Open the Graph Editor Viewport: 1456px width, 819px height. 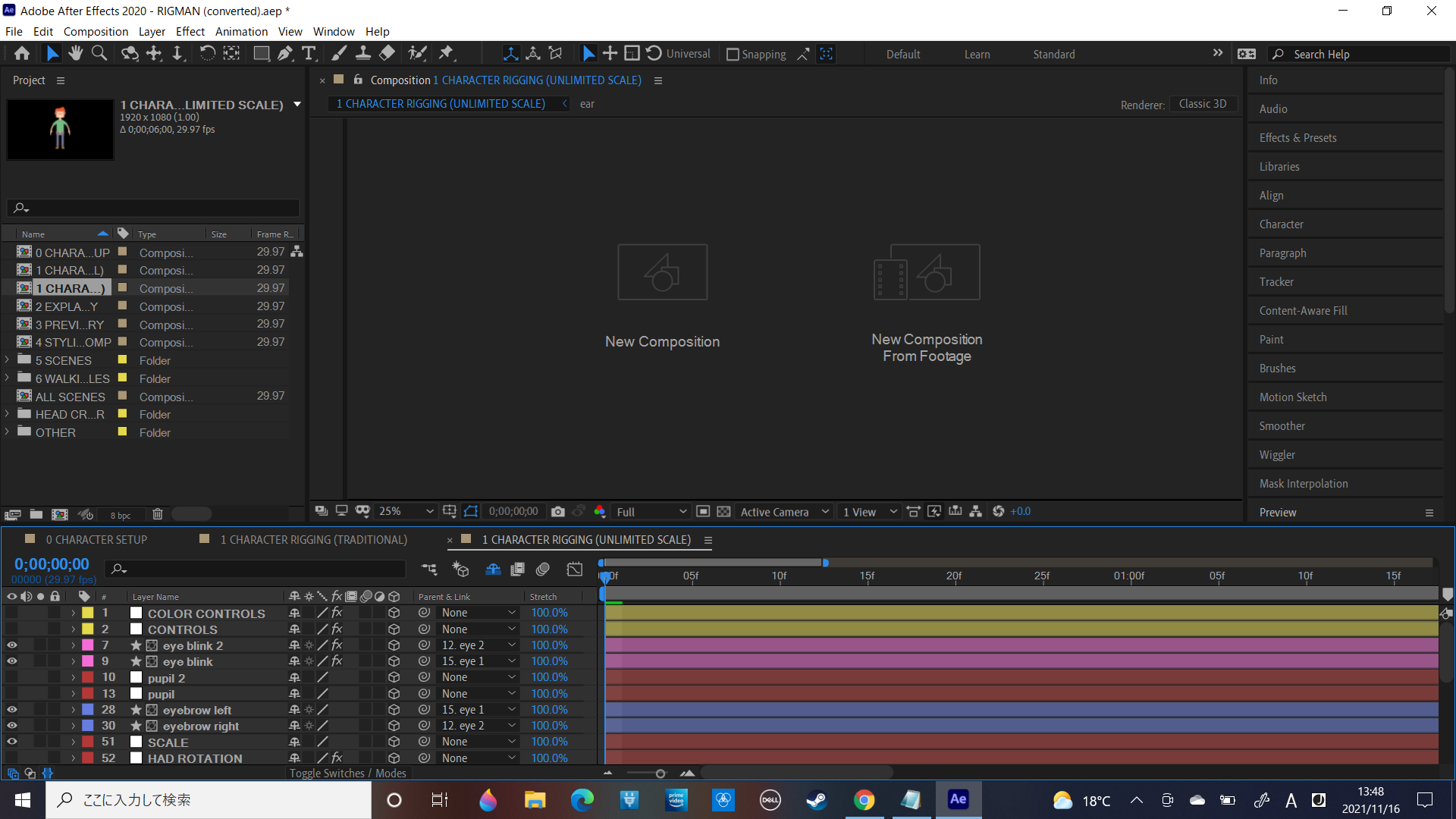pyautogui.click(x=575, y=570)
